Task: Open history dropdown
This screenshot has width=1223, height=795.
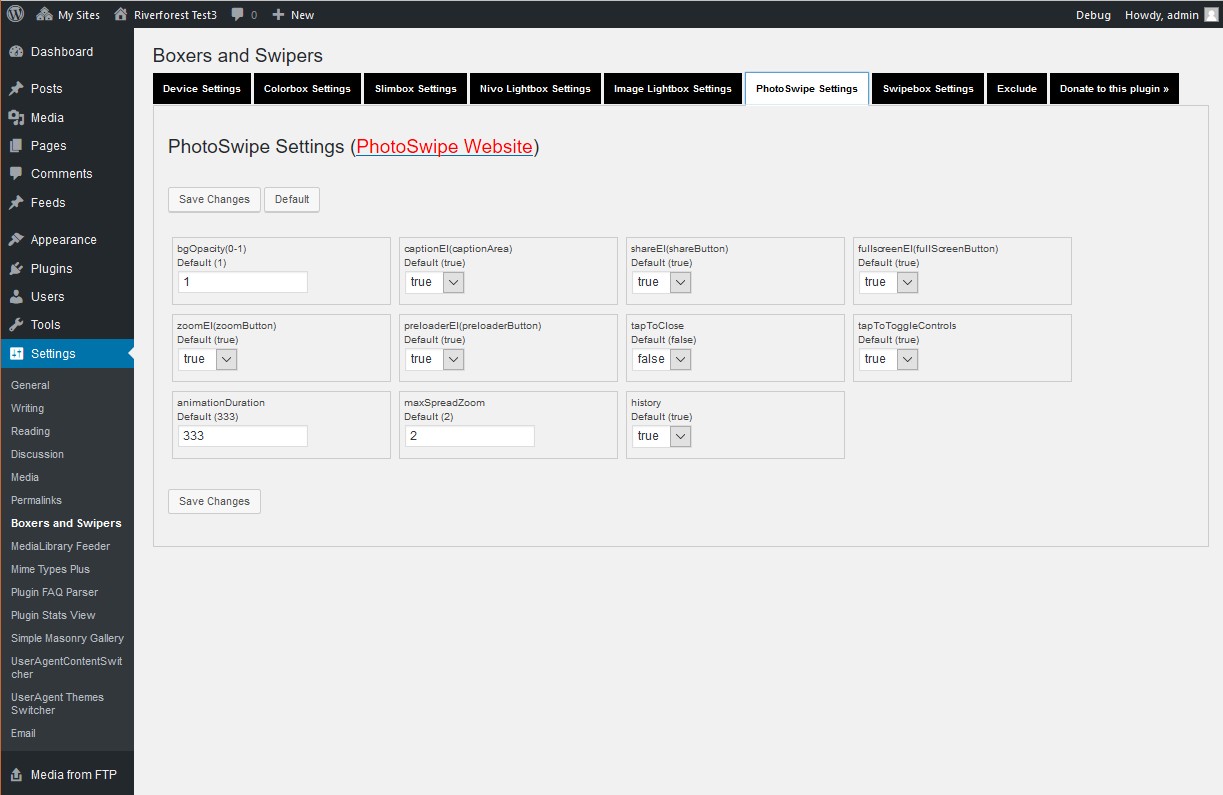Action: (662, 436)
